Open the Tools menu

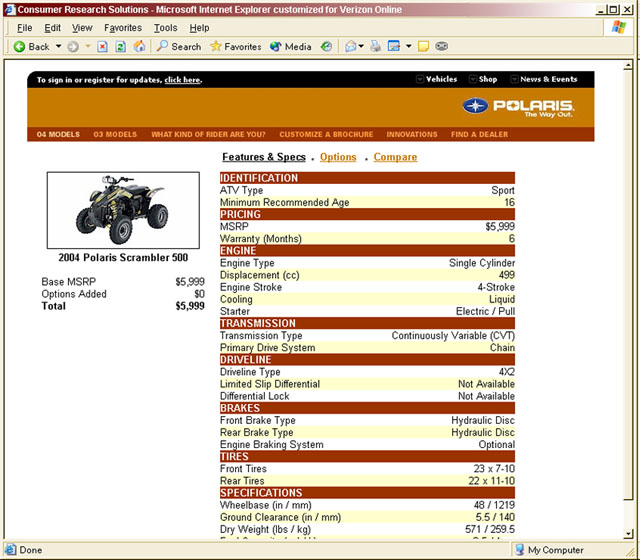point(165,28)
